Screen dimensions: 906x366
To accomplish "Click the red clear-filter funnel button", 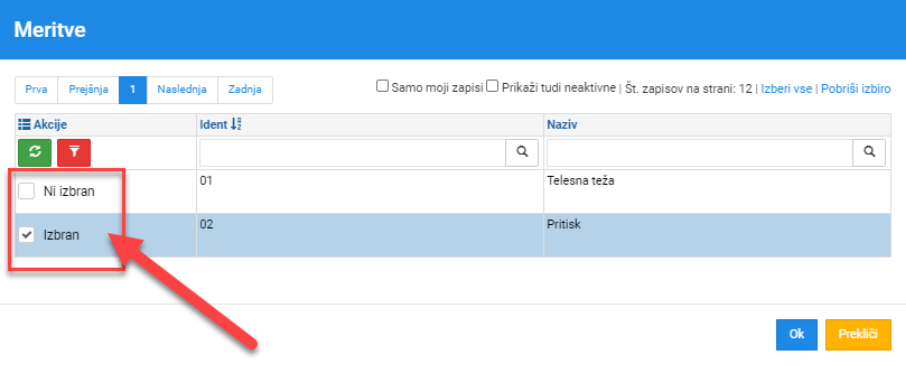I will 74,153.
